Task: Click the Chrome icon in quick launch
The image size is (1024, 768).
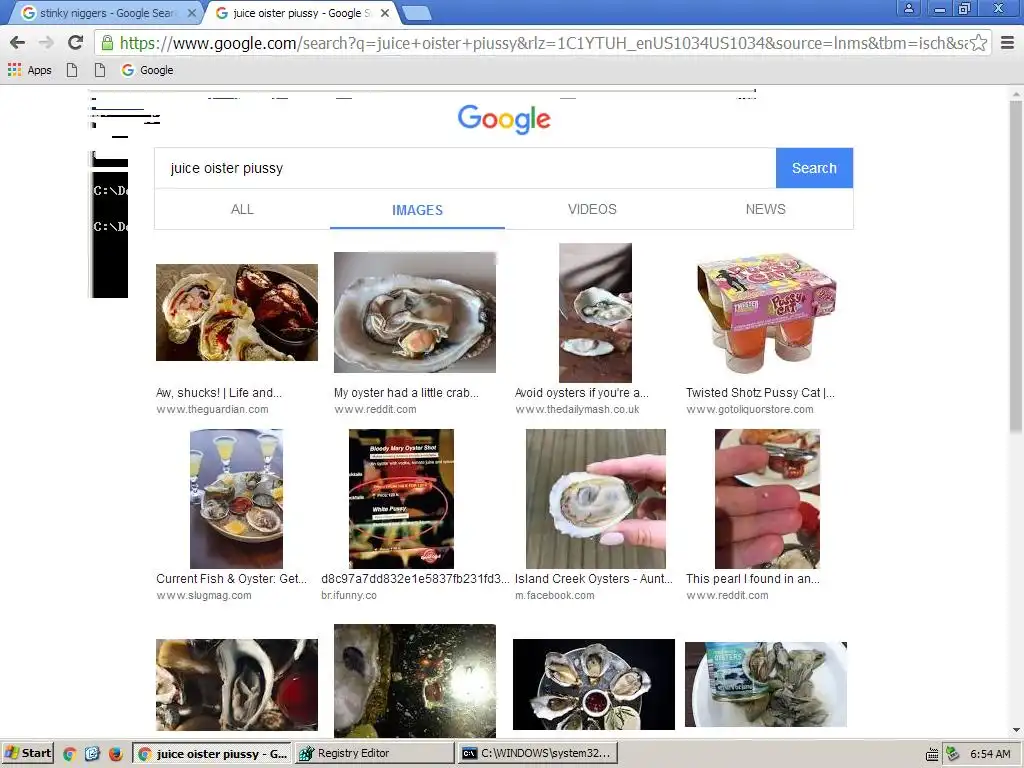Action: [70, 754]
